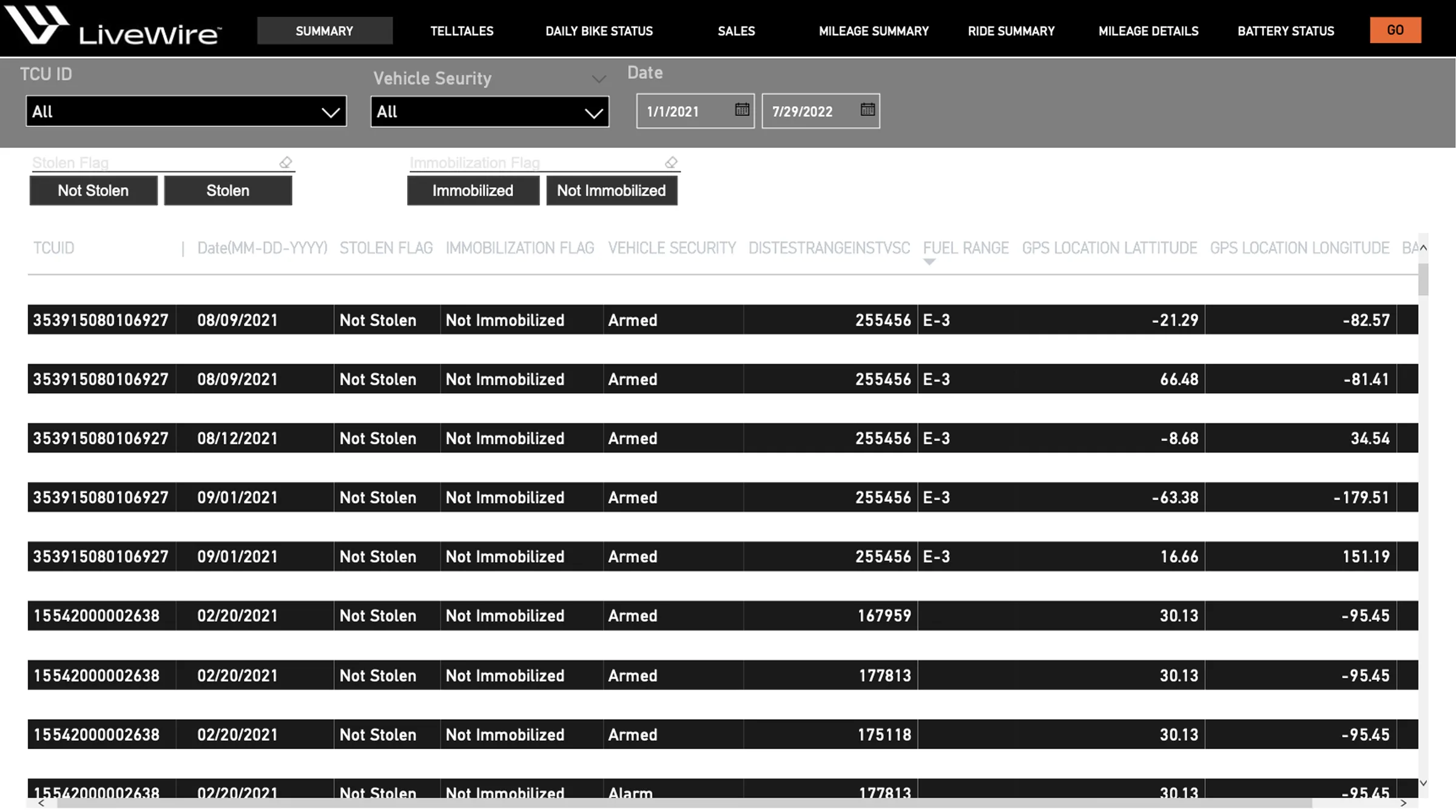Open the Sales tab
The width and height of the screenshot is (1456, 812).
pos(736,31)
